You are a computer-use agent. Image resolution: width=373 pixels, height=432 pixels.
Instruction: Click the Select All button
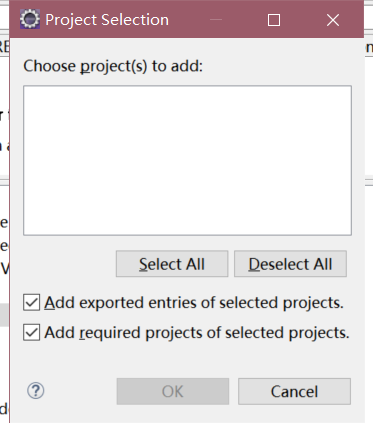(172, 264)
